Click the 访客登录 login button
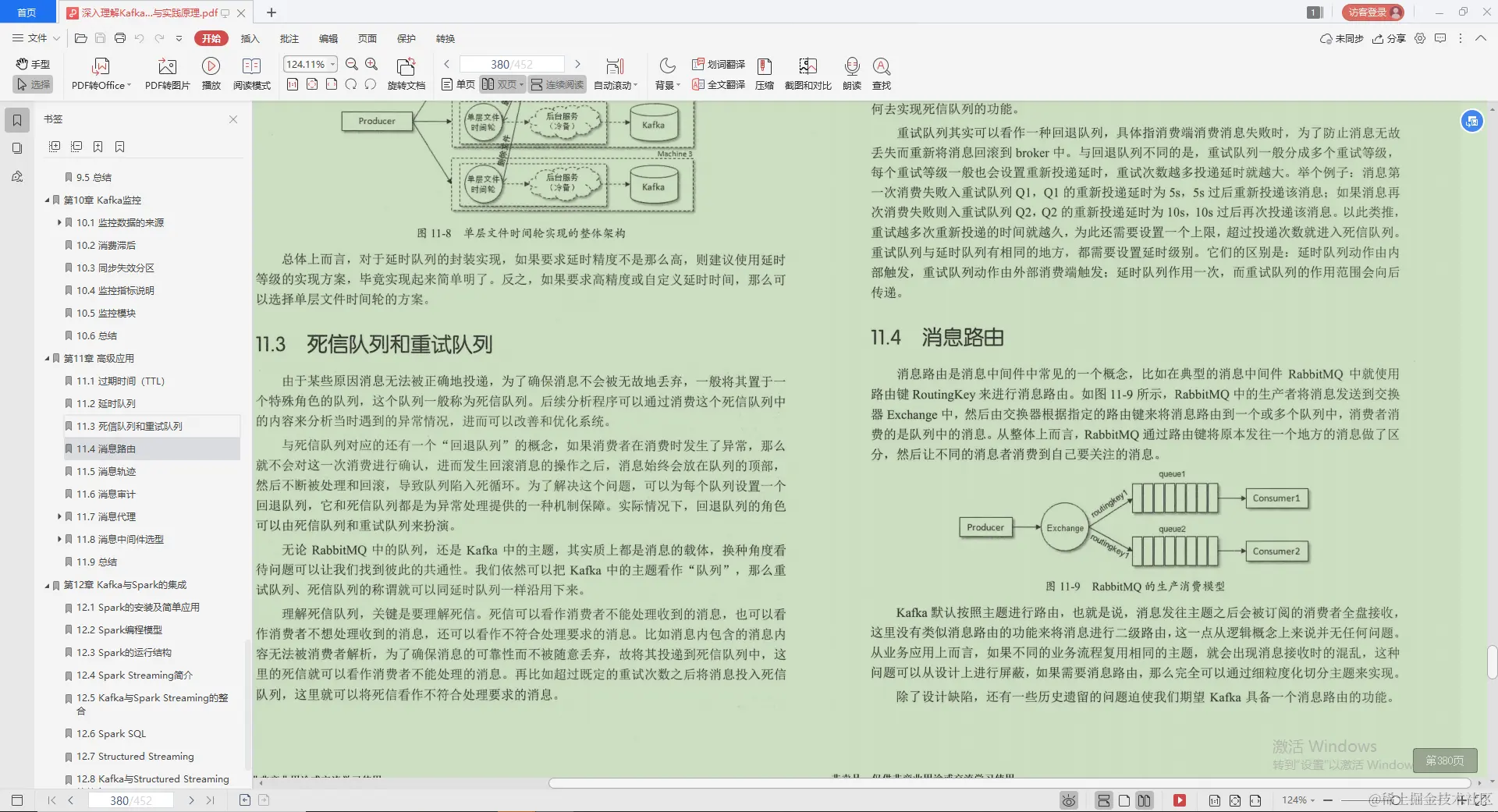1498x812 pixels. point(1372,12)
